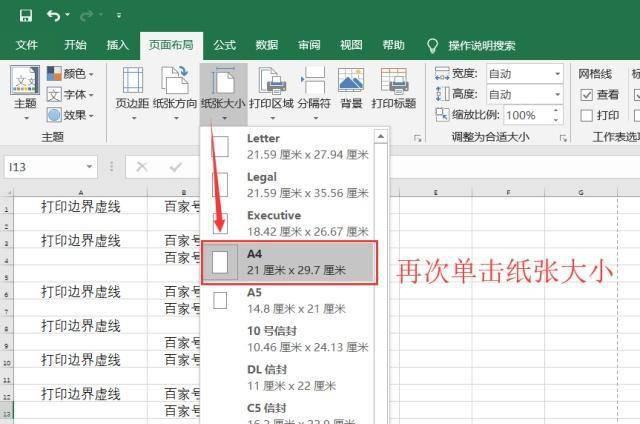Viewport: 640px width, 424px height.
Task: Choose Letter paper size
Action: [x=288, y=147]
